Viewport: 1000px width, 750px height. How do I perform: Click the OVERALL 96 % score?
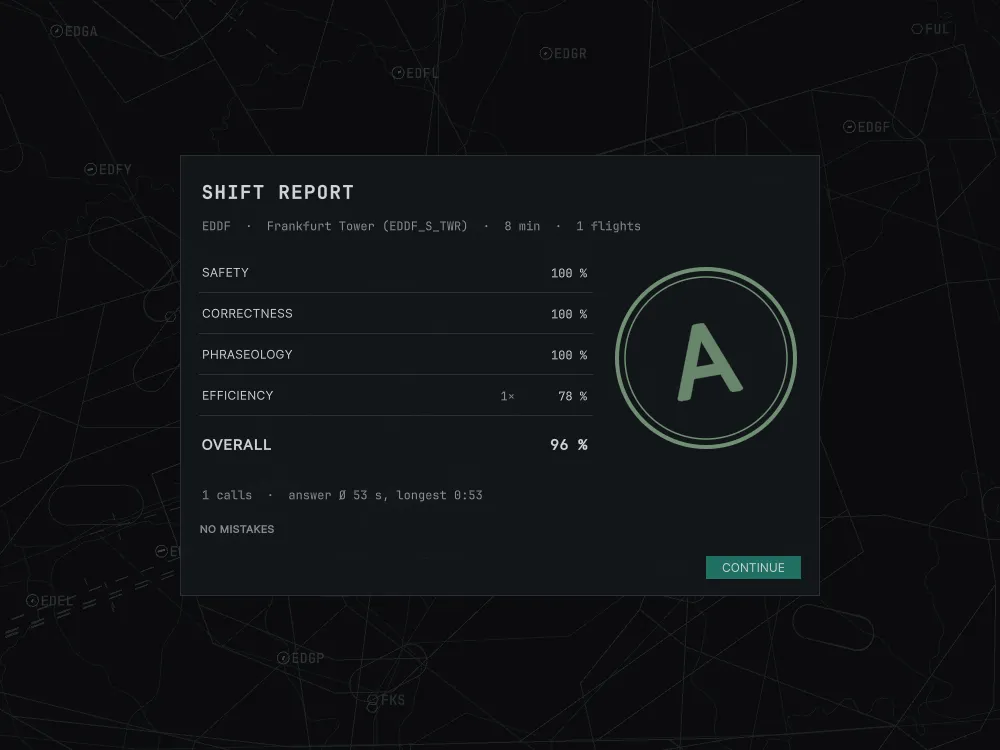[569, 445]
